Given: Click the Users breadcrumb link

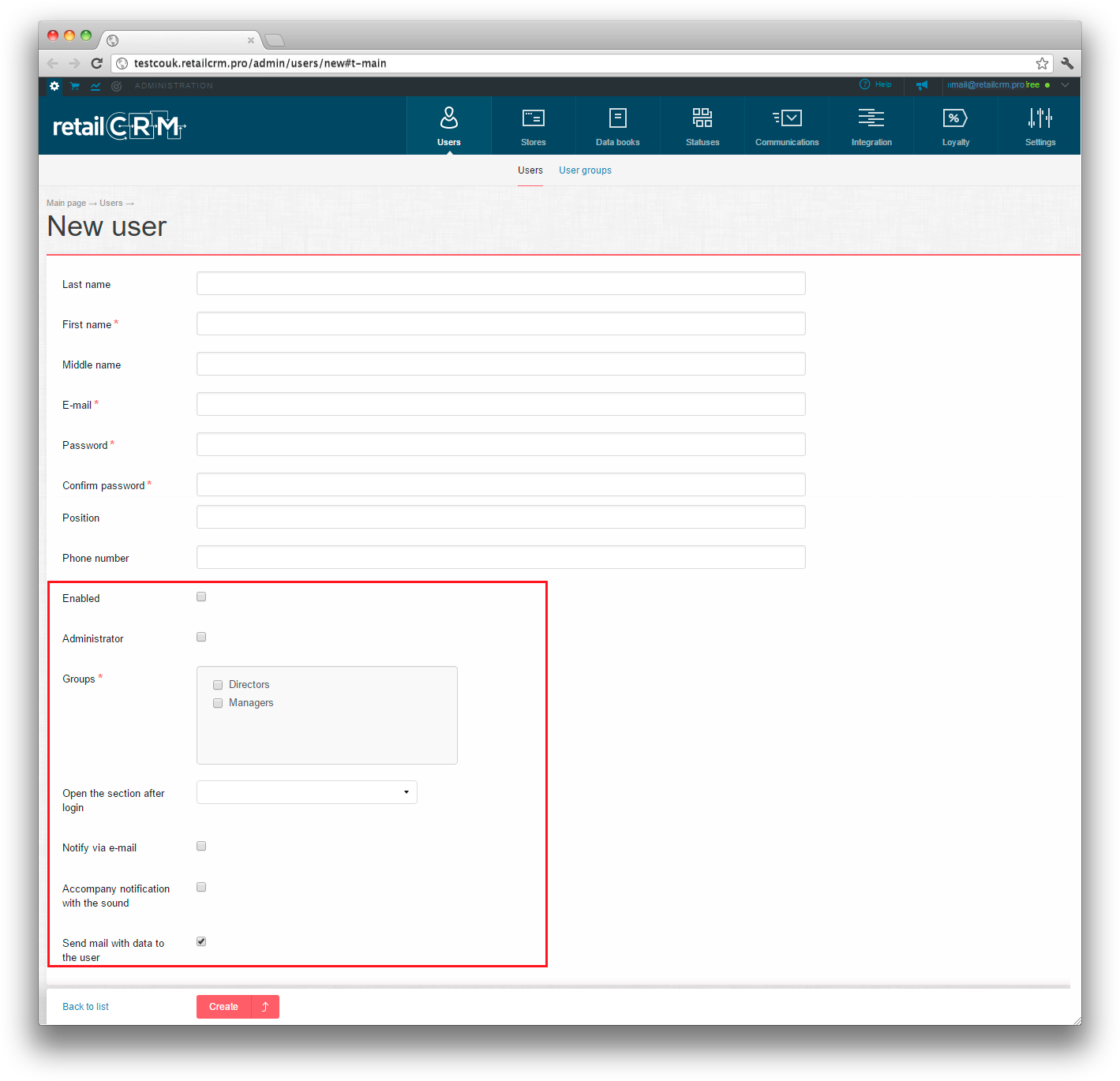Looking at the screenshot, I should (111, 204).
